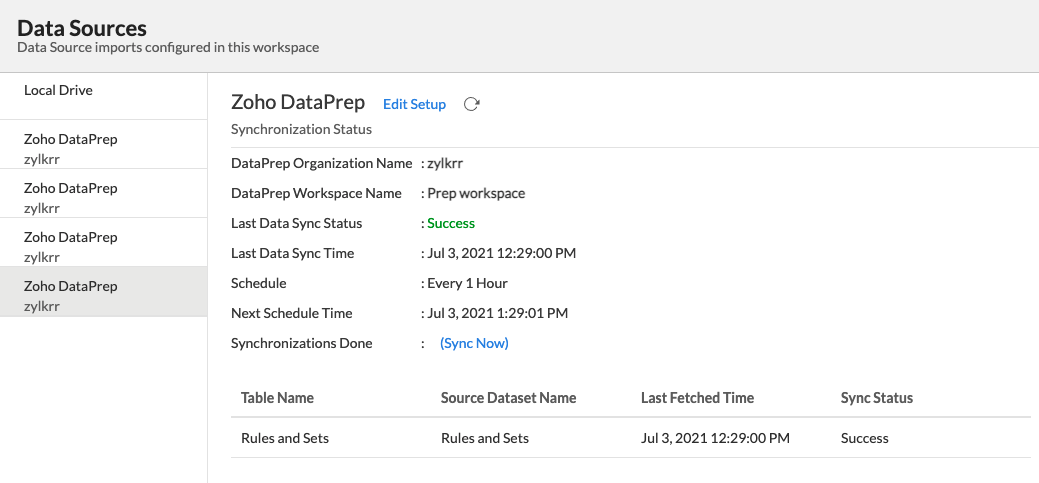The height and width of the screenshot is (483, 1039).
Task: Click the Sync Status column header
Action: [876, 397]
